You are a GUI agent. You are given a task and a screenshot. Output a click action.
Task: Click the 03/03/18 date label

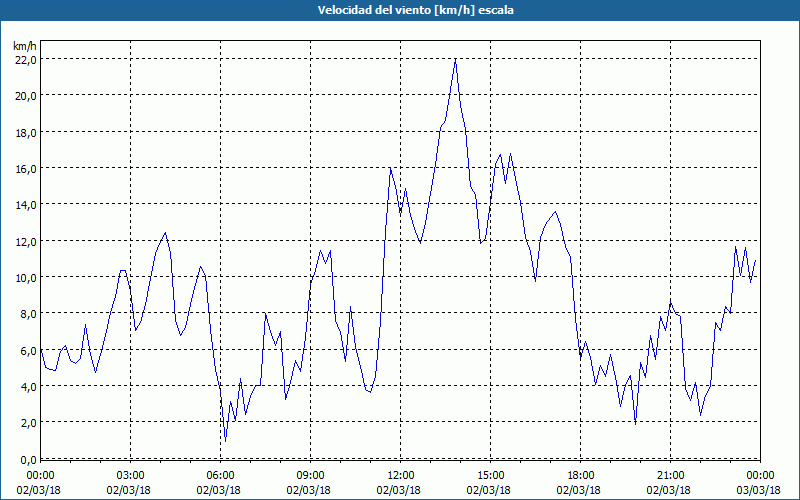[760, 490]
